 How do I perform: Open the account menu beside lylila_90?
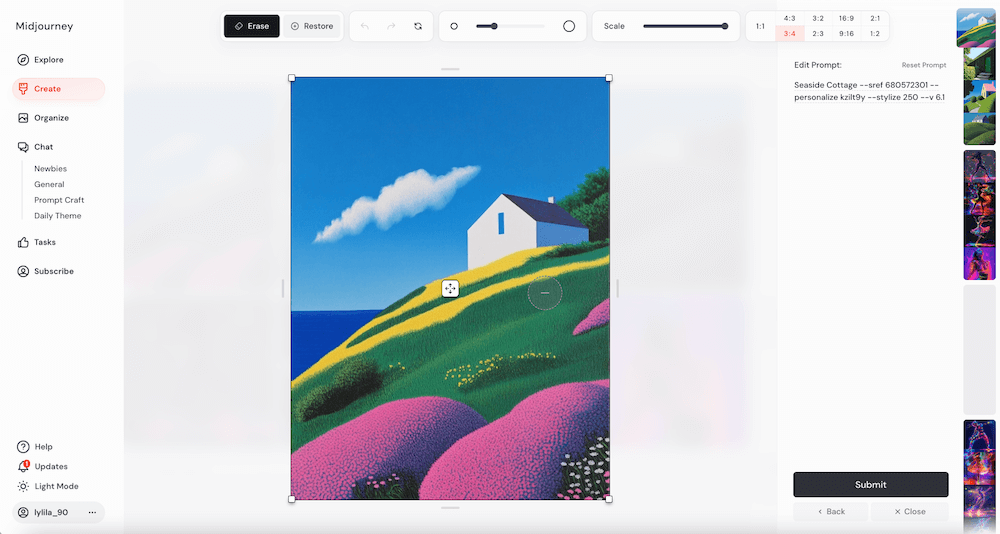point(92,512)
